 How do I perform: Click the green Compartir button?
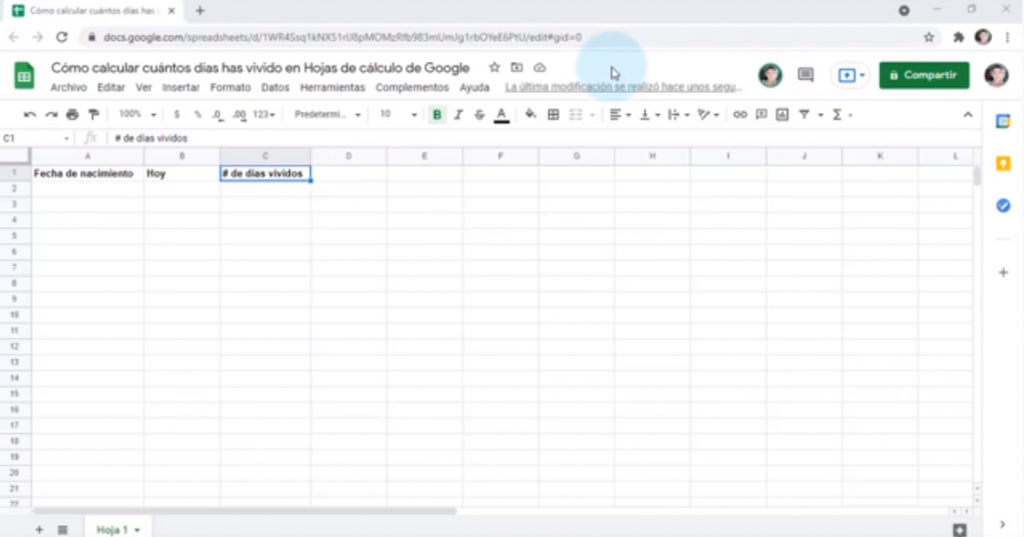[x=924, y=75]
